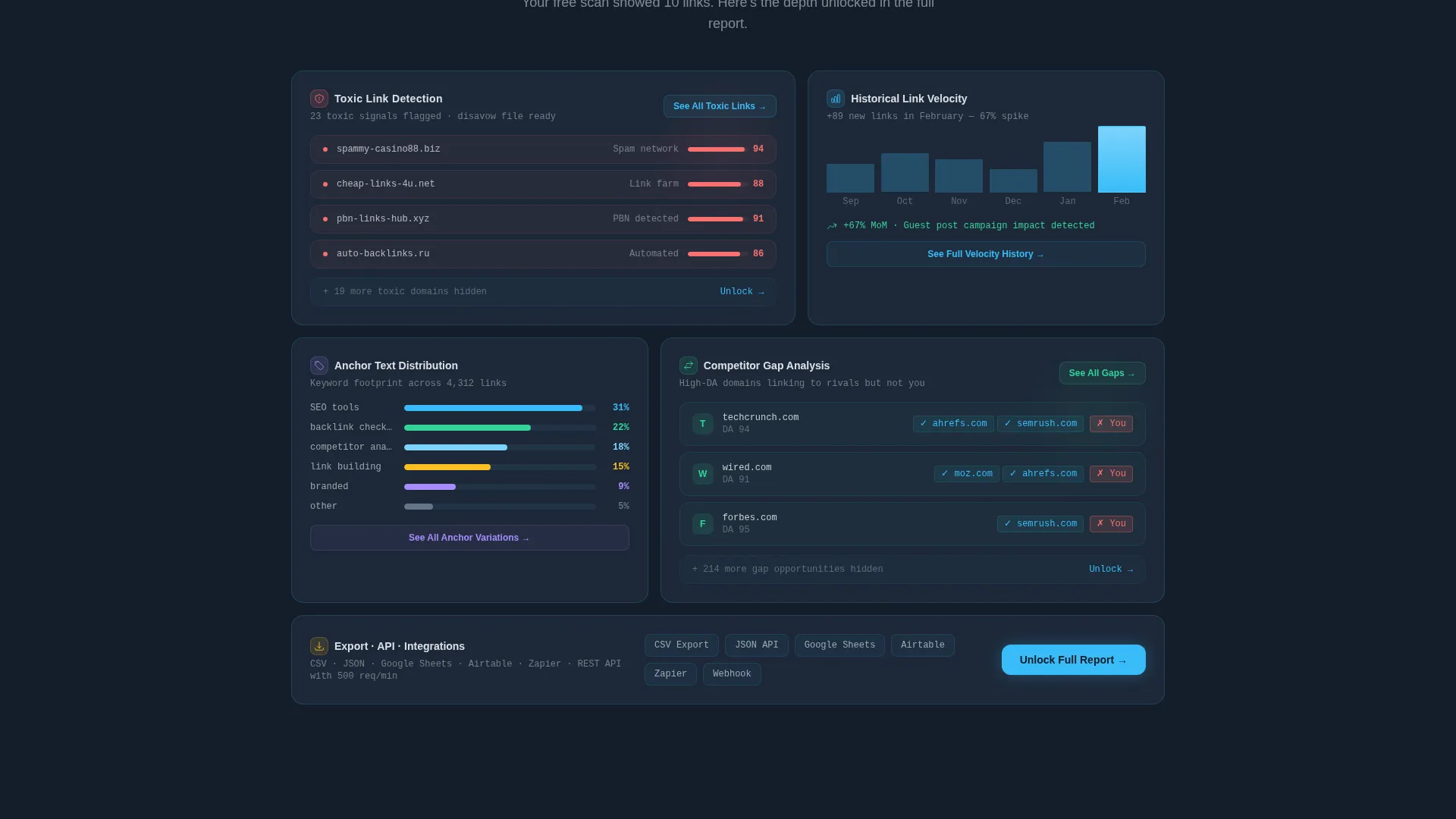This screenshot has height=819, width=1456.
Task: Click ahrefs.com tag in wired.com row
Action: tap(1043, 474)
